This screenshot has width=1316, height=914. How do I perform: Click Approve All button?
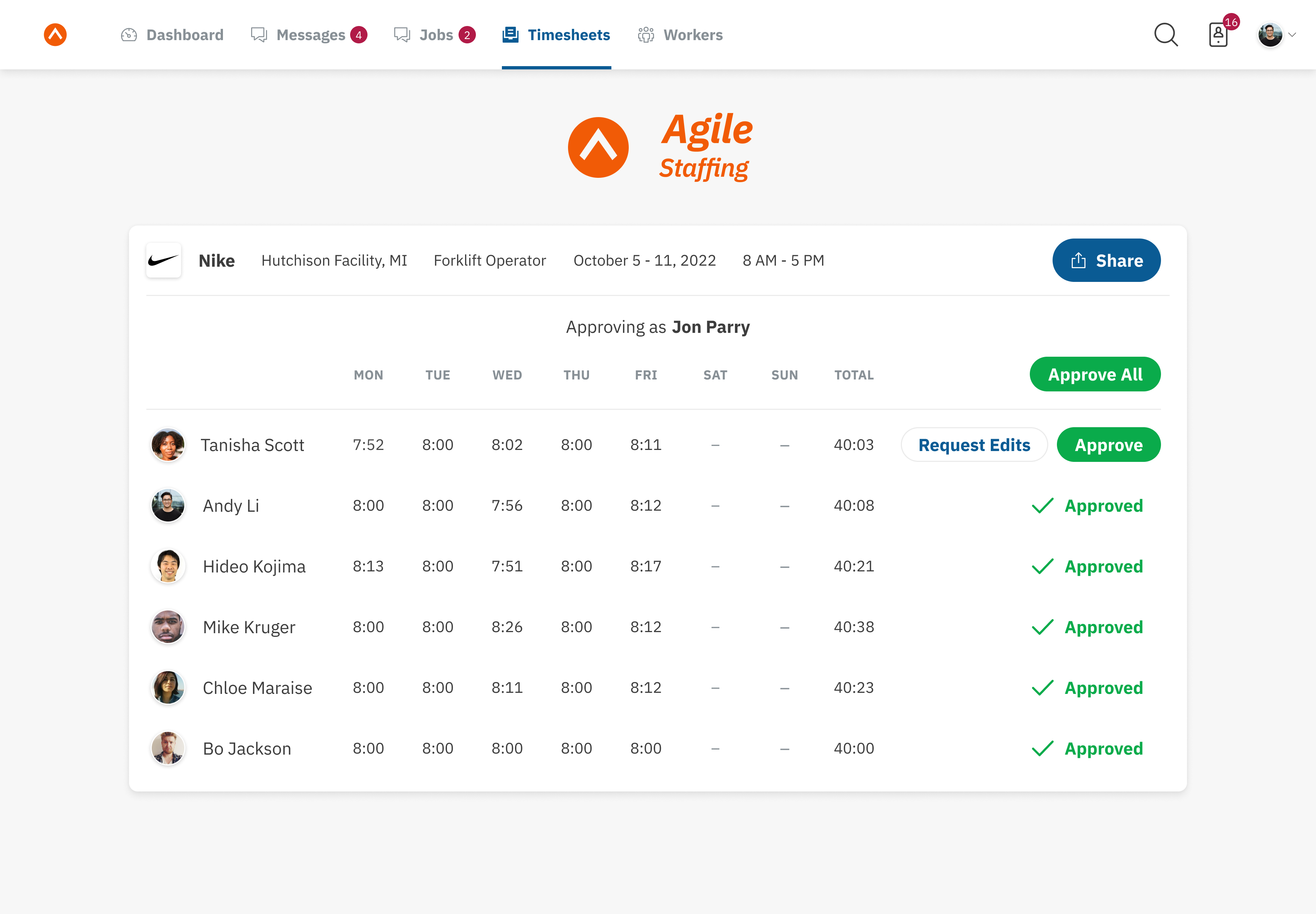tap(1094, 374)
